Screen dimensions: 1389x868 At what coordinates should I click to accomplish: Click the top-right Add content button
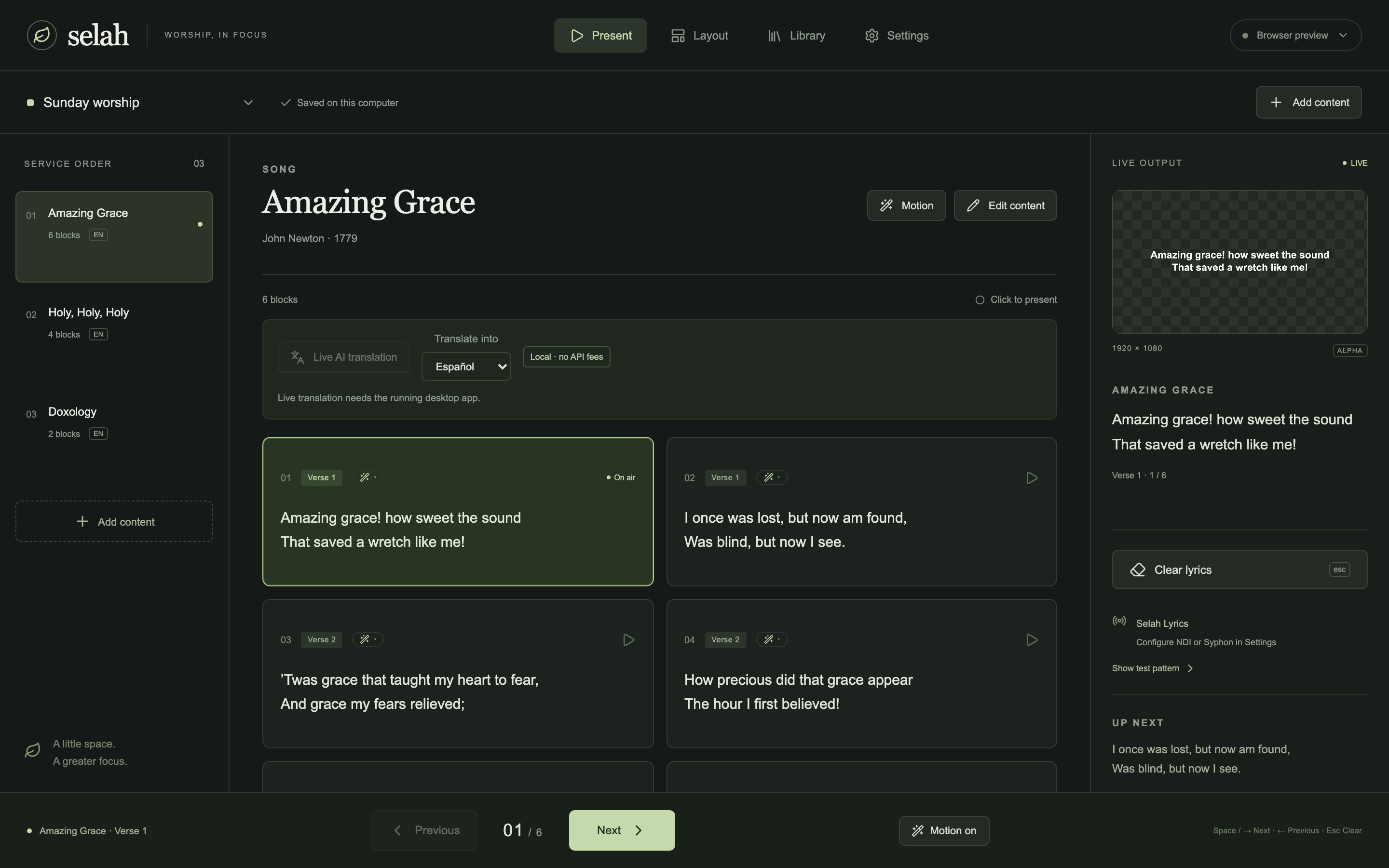[1308, 102]
